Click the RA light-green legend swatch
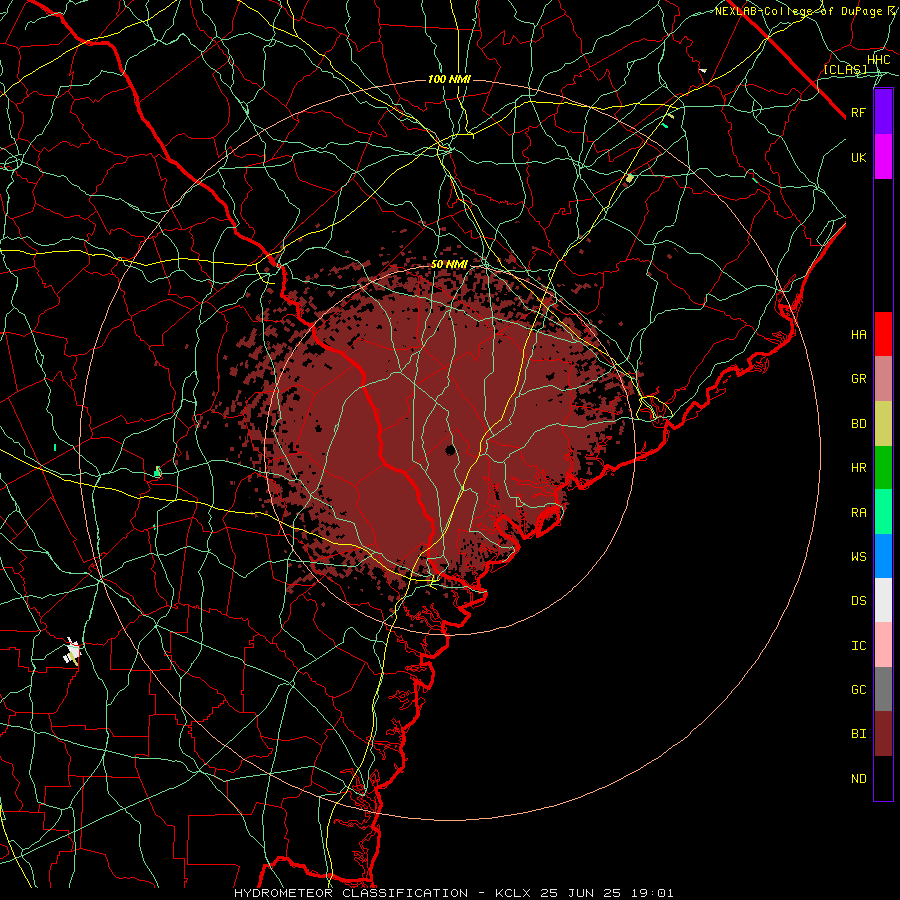 click(x=883, y=512)
